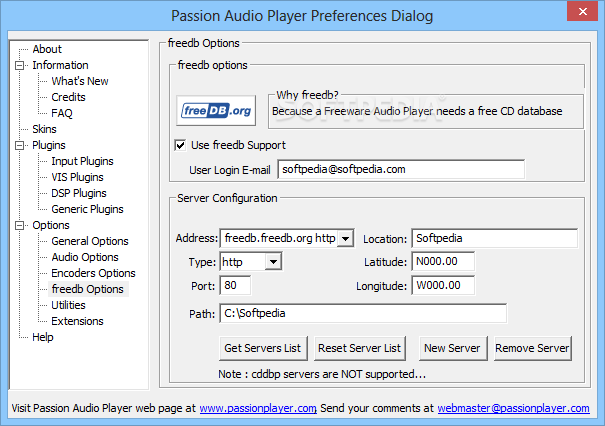605x426 pixels.
Task: Open What's New page
Action: (80, 81)
